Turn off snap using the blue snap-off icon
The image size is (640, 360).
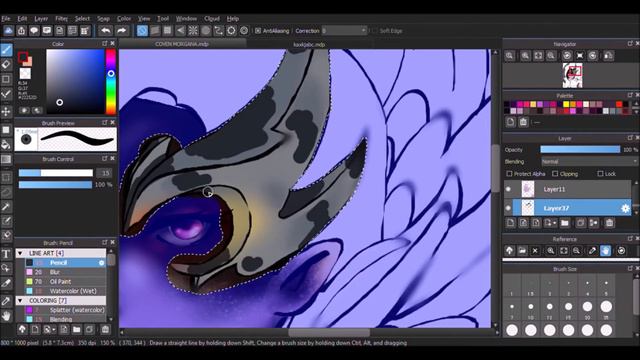tap(142, 31)
